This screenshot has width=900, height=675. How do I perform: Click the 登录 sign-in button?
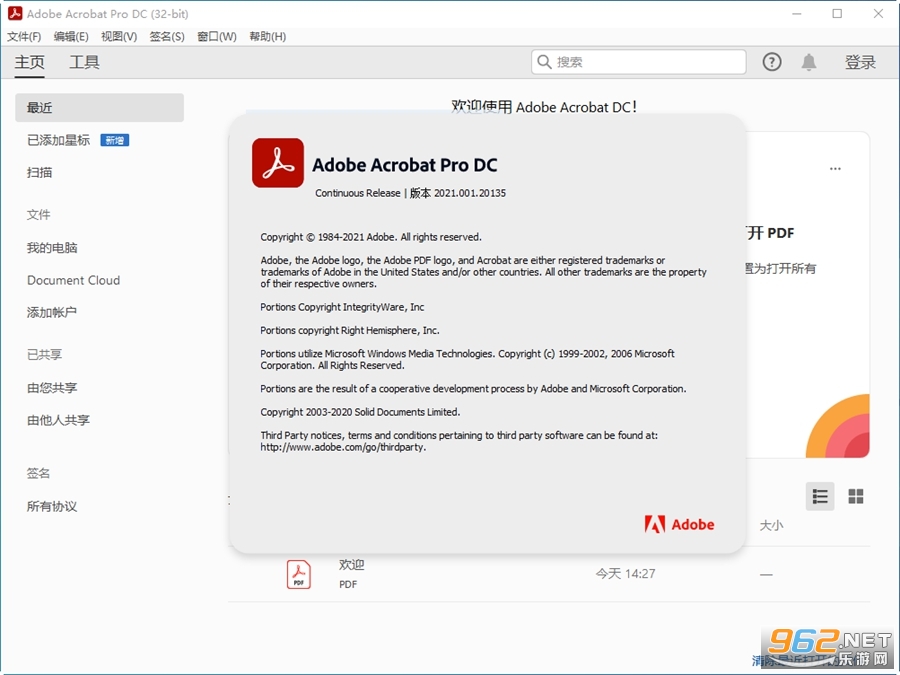point(860,62)
